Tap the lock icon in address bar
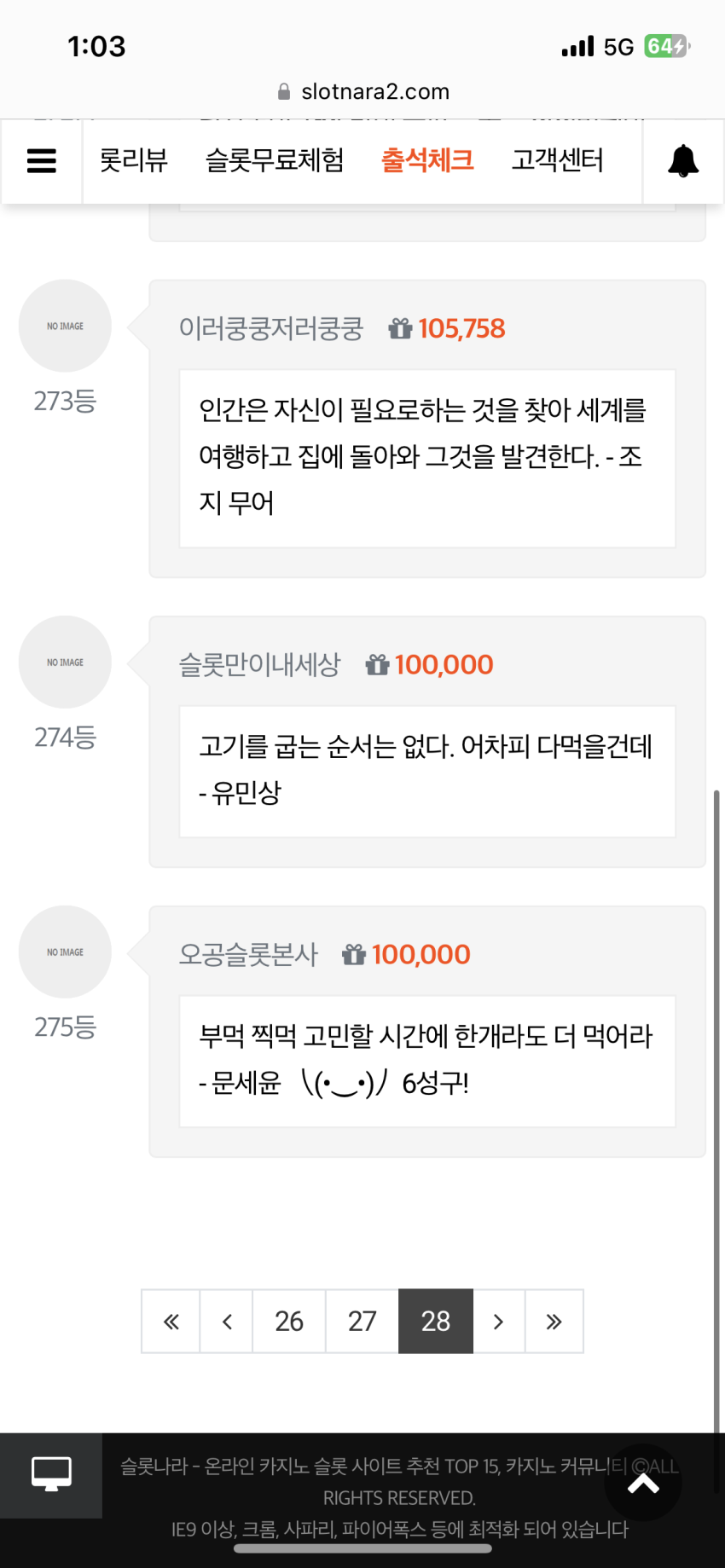 pos(284,91)
